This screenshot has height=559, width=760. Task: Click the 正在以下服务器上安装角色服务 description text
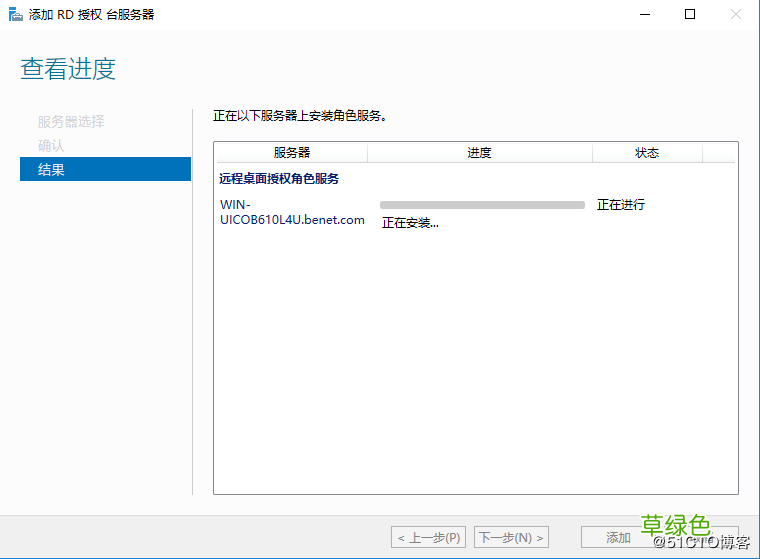click(x=300, y=115)
